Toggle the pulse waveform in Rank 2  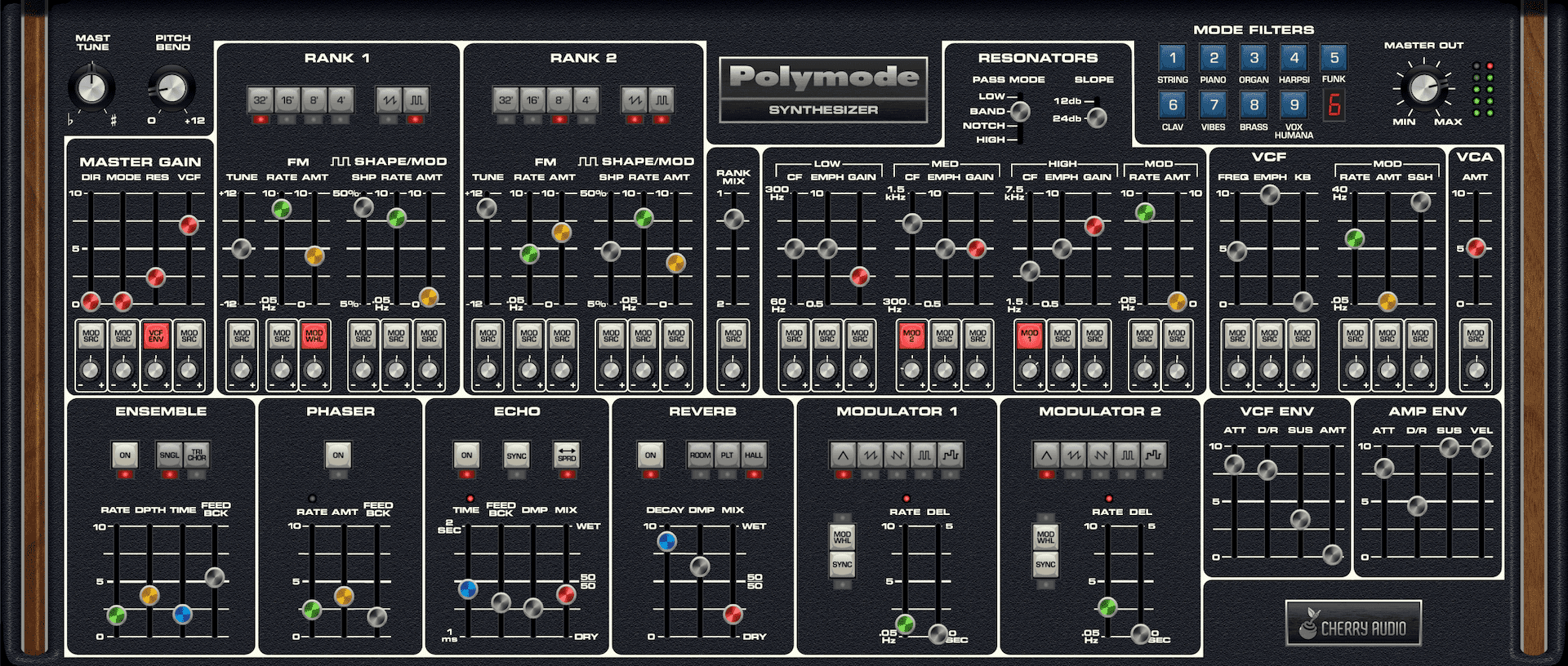[661, 100]
